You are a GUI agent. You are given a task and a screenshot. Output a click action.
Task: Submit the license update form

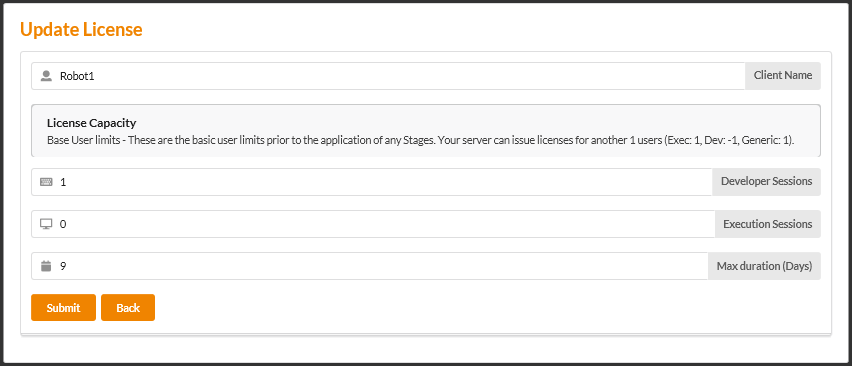(x=64, y=307)
